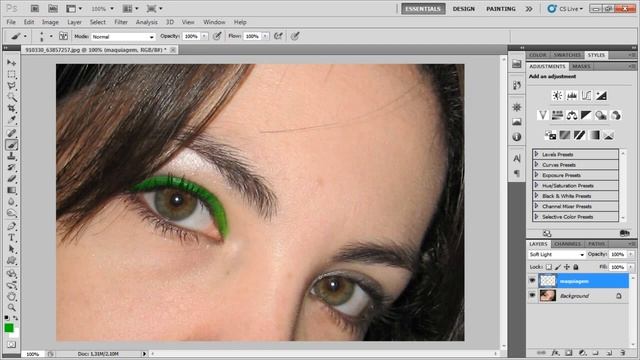Select the Spot Healing Brush tool
This screenshot has width=640, height=360.
(x=11, y=133)
